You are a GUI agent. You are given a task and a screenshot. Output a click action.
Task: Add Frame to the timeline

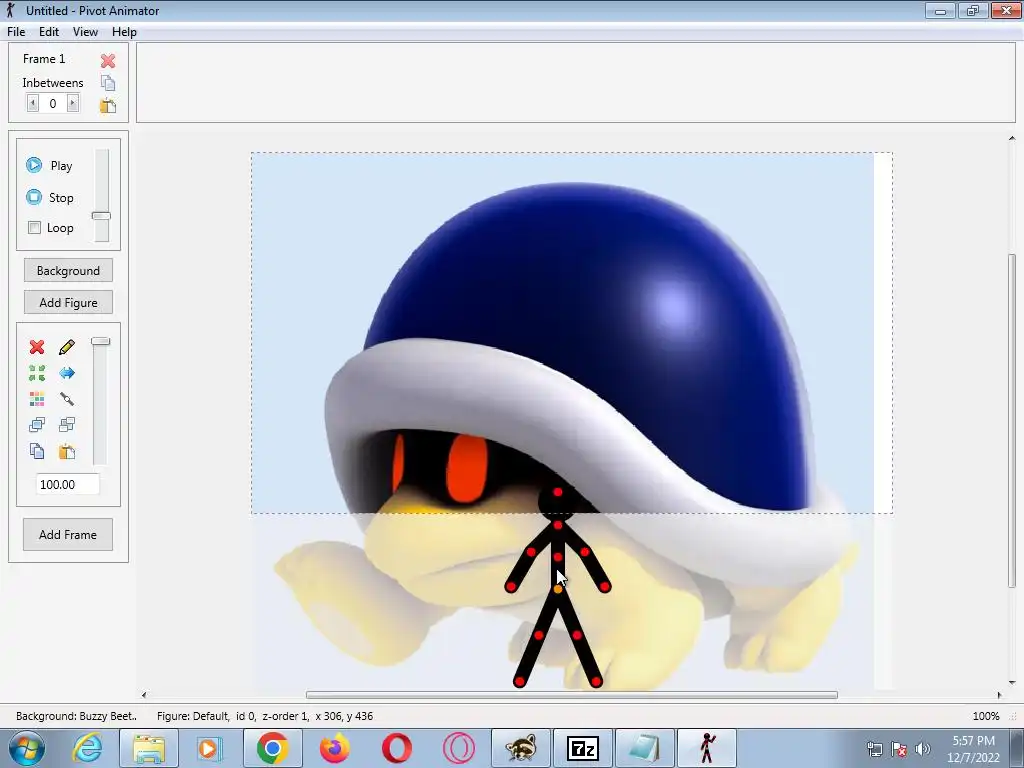pyautogui.click(x=68, y=535)
